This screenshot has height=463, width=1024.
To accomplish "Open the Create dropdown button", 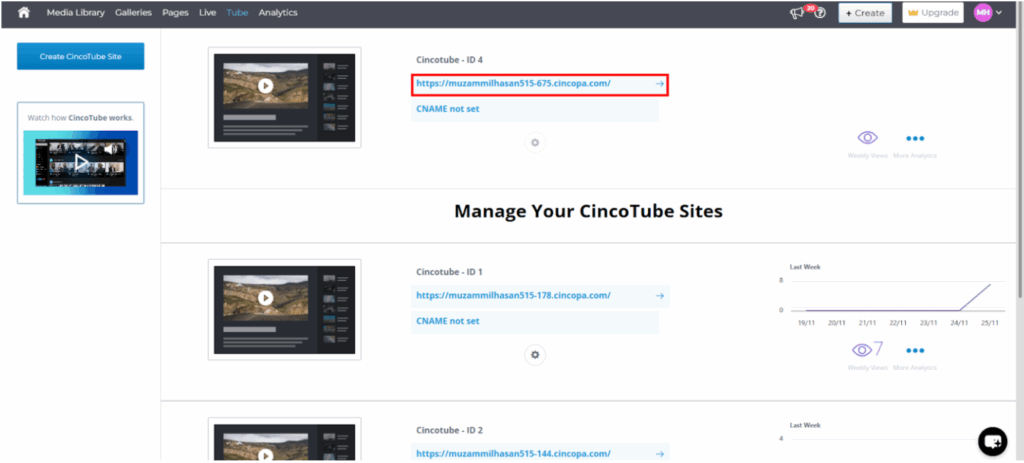I will 863,13.
